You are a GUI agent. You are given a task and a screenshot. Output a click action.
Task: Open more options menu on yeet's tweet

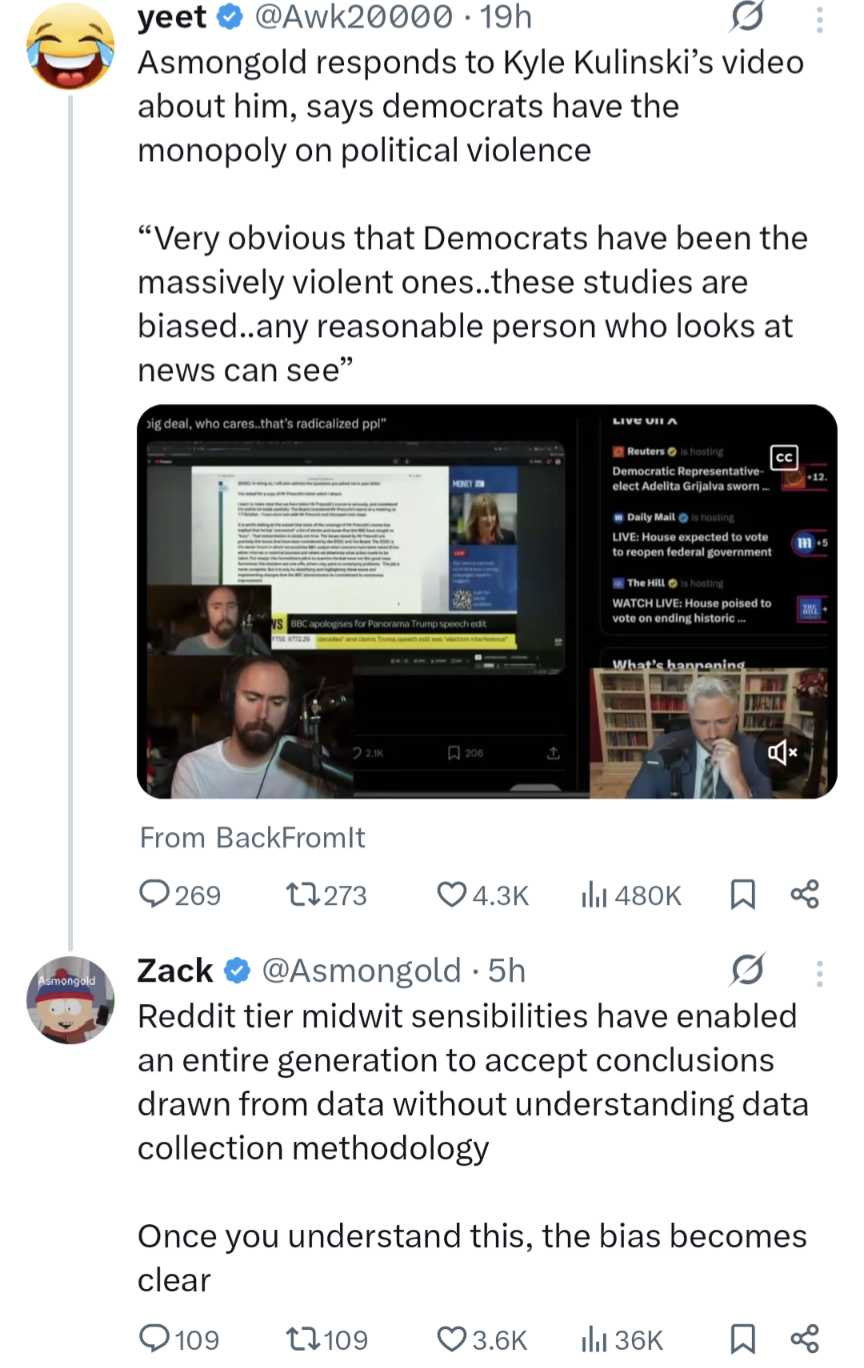point(819,18)
